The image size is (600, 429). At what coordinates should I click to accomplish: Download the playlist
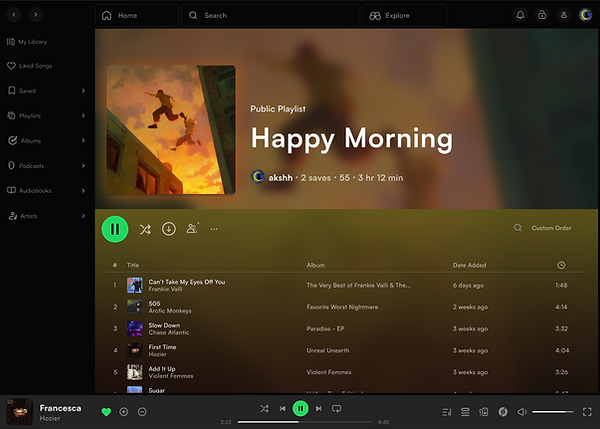point(169,229)
